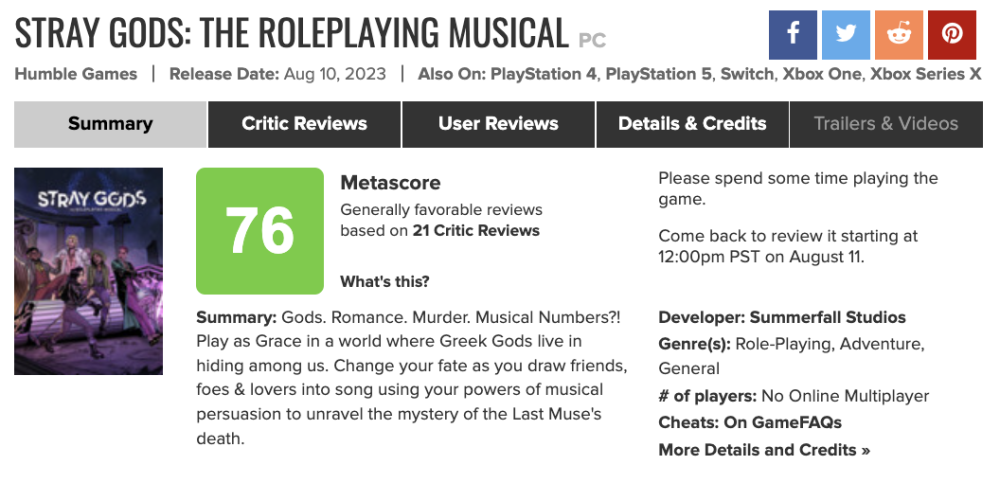Click the Stray Gods cover art thumbnail
The height and width of the screenshot is (501, 1000).
[88, 271]
